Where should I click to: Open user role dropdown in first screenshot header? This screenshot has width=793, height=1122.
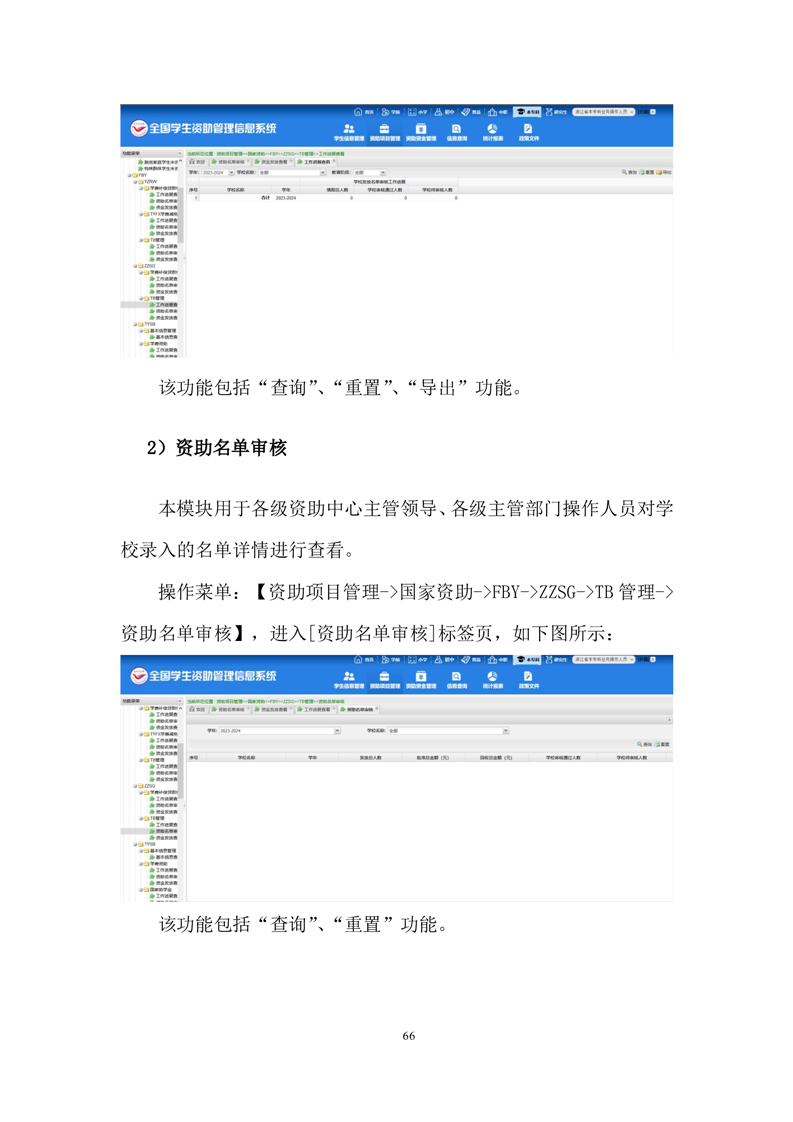603,112
